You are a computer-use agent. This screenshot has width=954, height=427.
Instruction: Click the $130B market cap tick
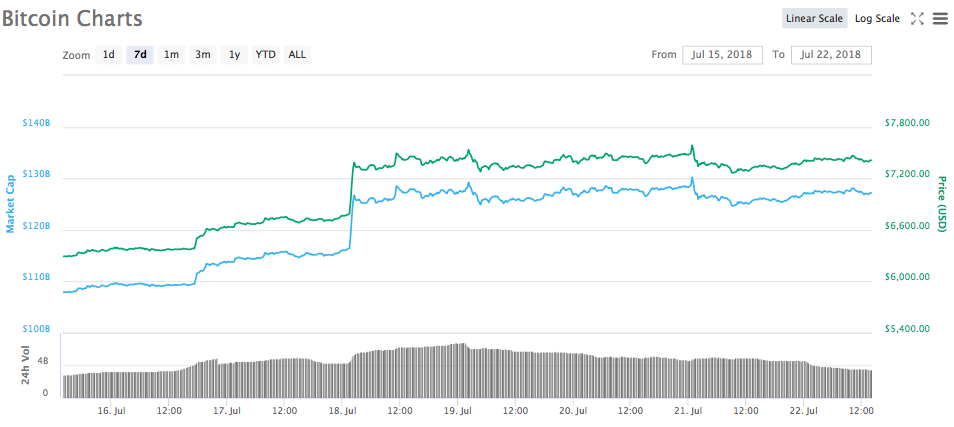tap(35, 174)
